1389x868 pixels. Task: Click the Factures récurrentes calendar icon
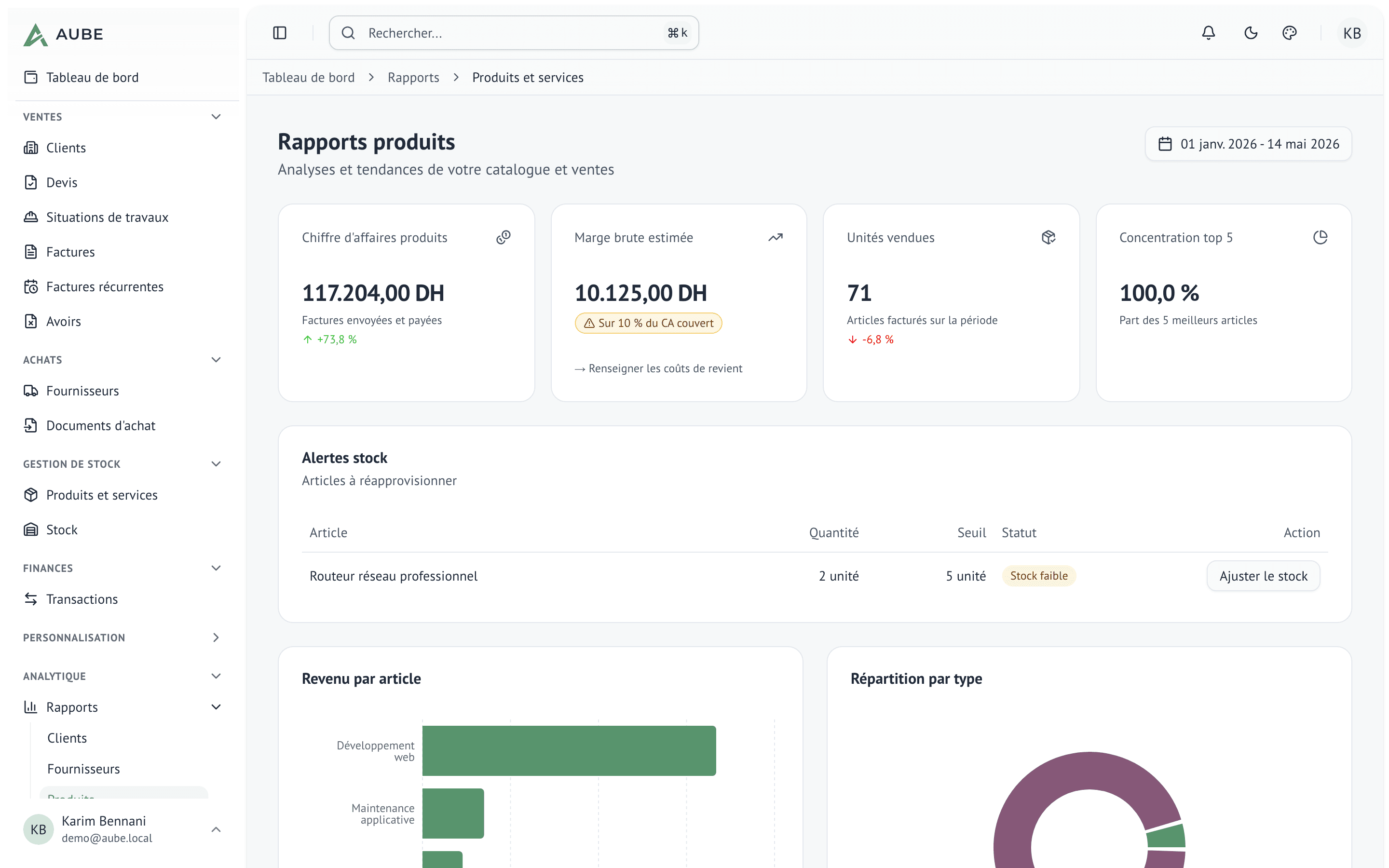tap(31, 286)
